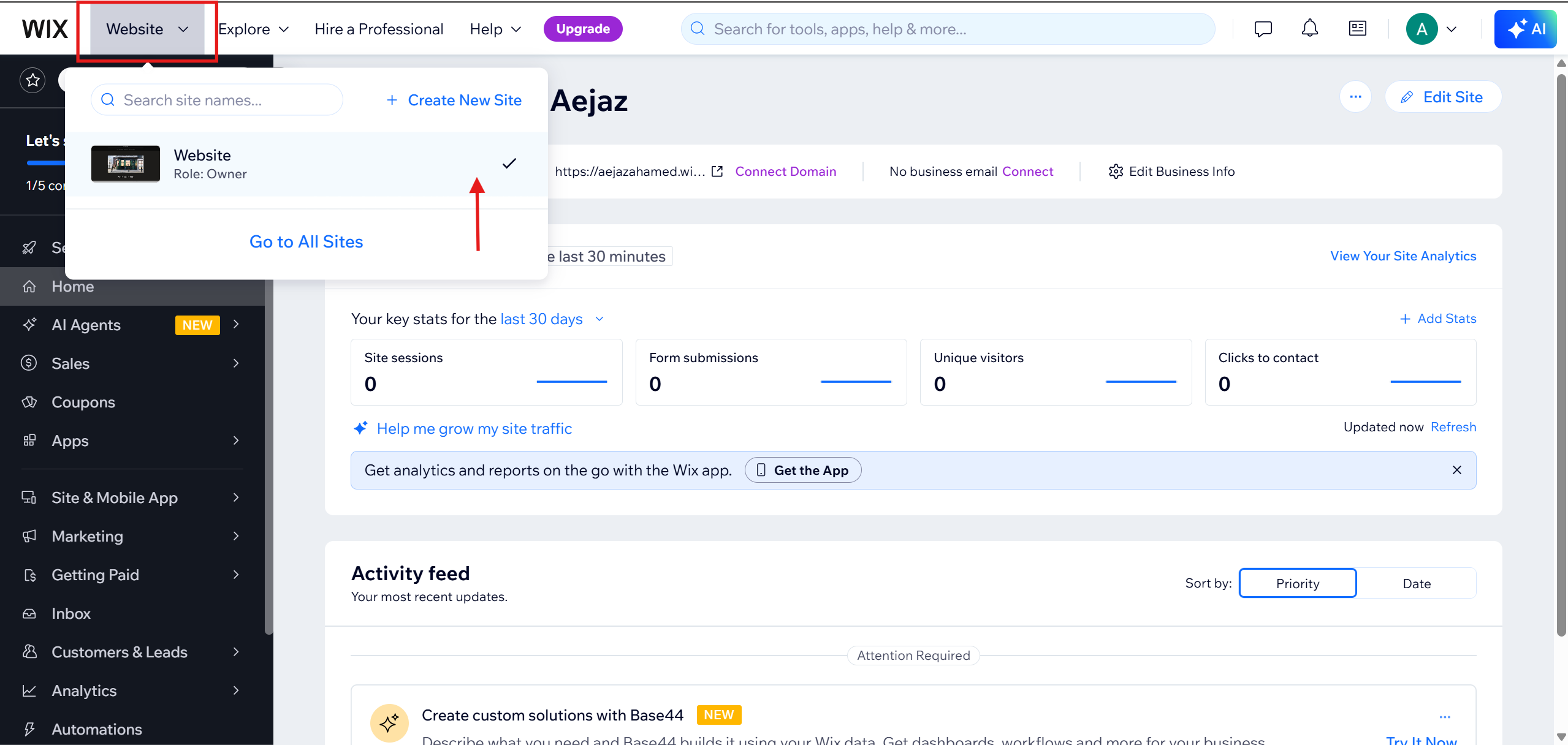Click the Automations lightning icon
Image resolution: width=1568 pixels, height=745 pixels.
29,729
